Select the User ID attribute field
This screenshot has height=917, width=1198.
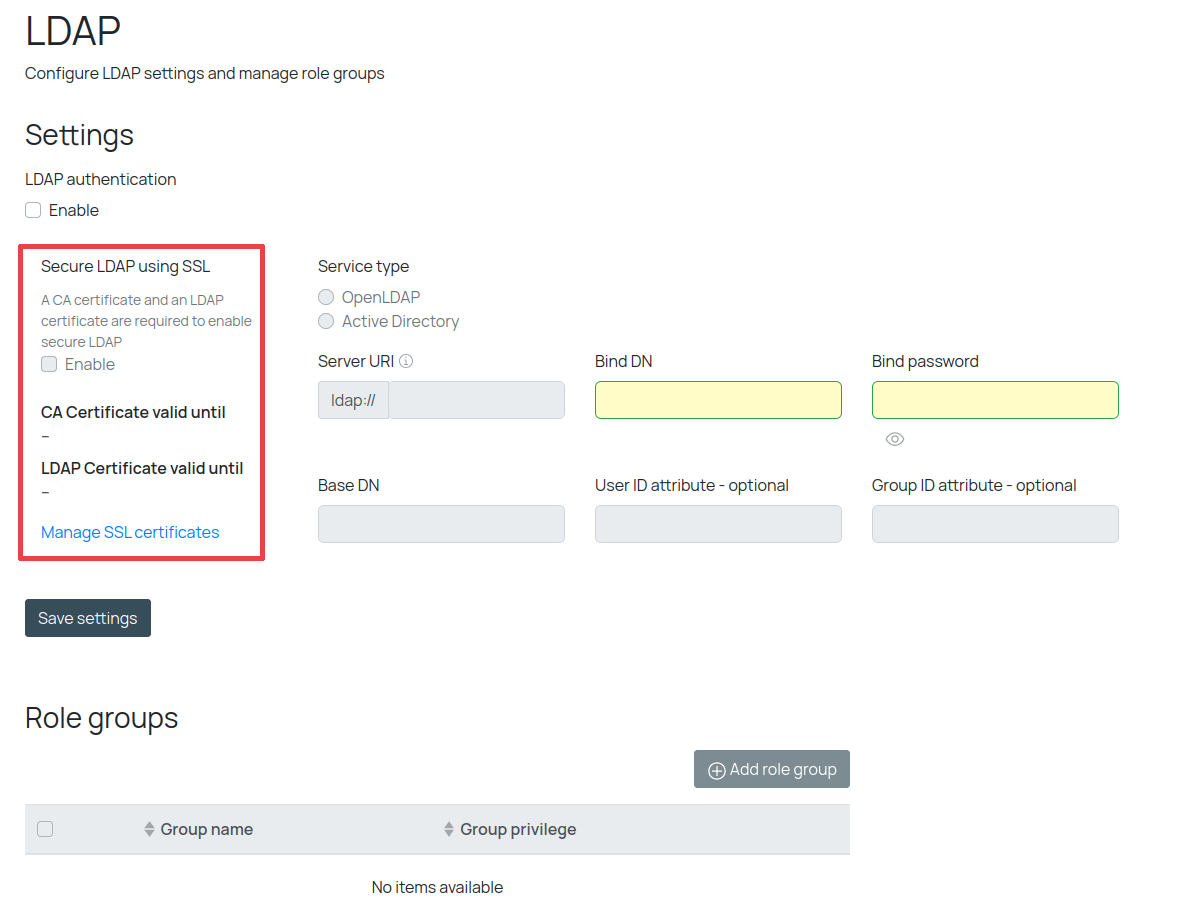point(718,524)
